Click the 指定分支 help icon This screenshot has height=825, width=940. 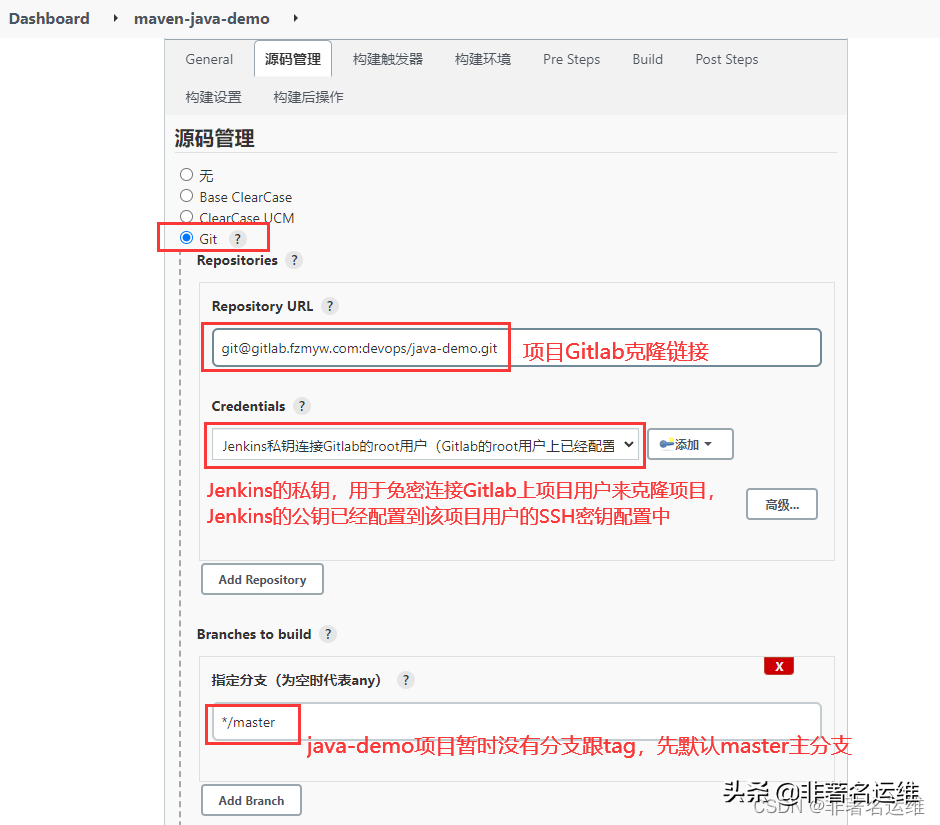[405, 680]
